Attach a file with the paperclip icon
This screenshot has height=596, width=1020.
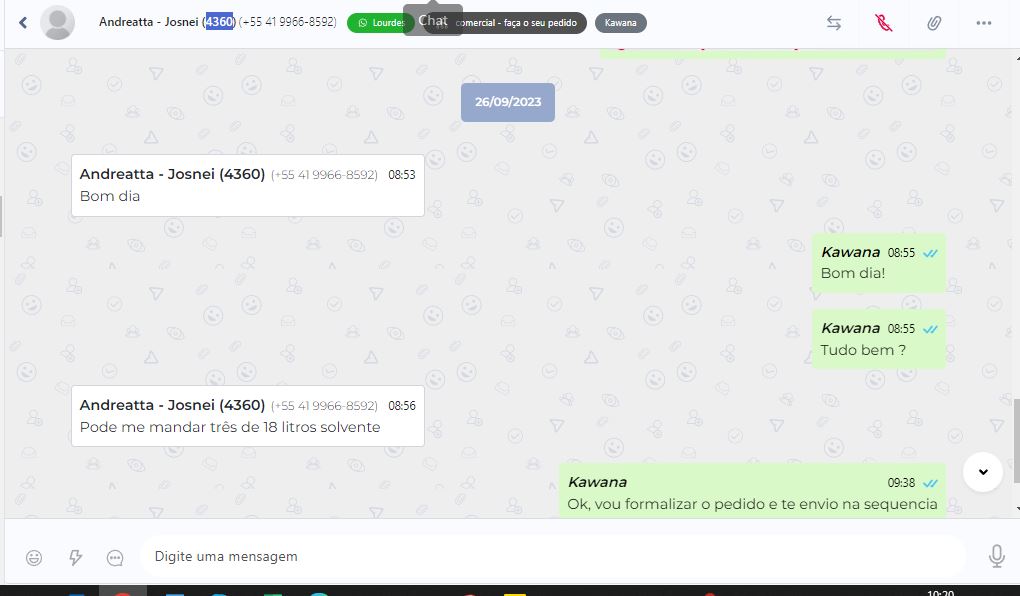click(934, 22)
